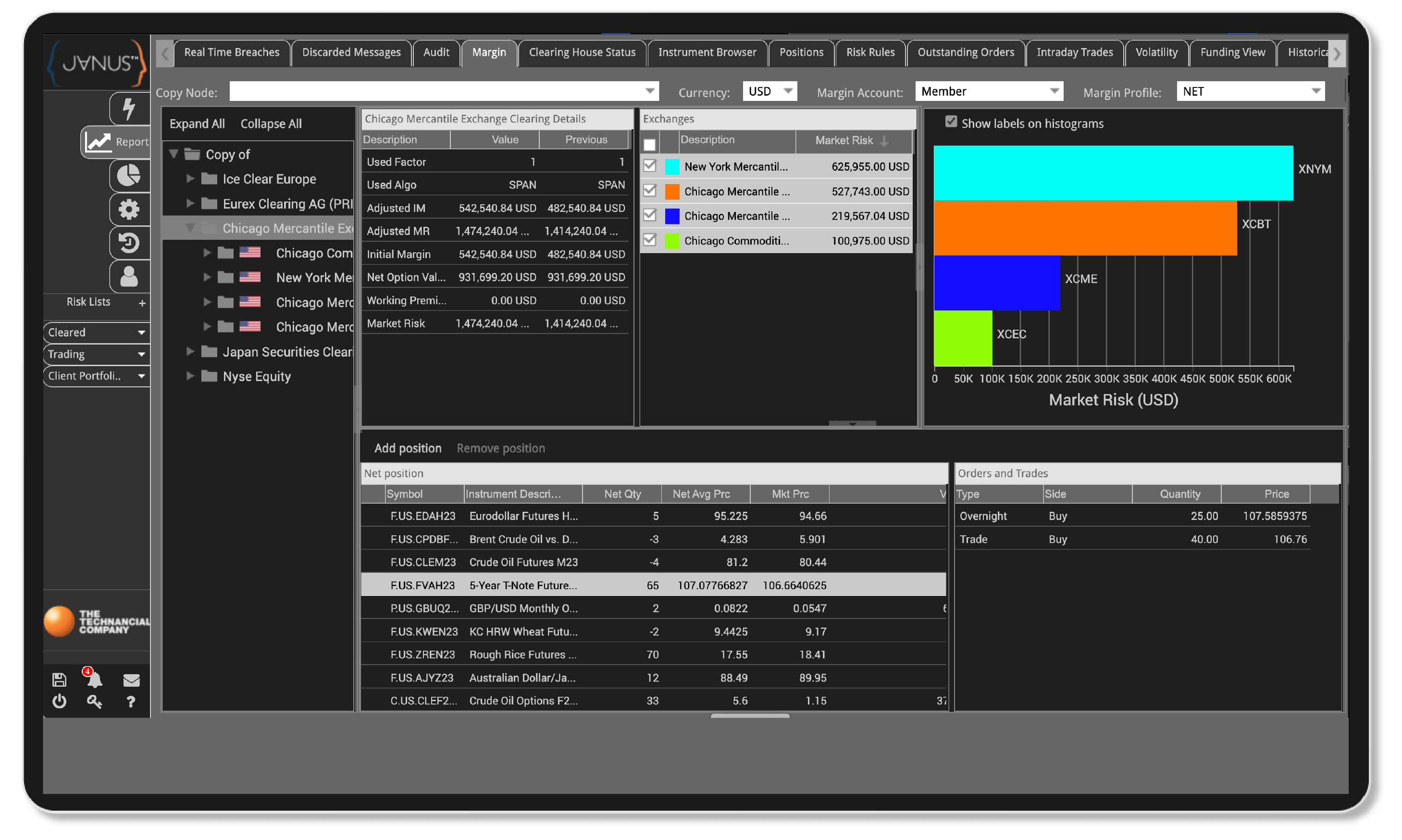Click Japan Securities Clearing folder icon

(210, 351)
